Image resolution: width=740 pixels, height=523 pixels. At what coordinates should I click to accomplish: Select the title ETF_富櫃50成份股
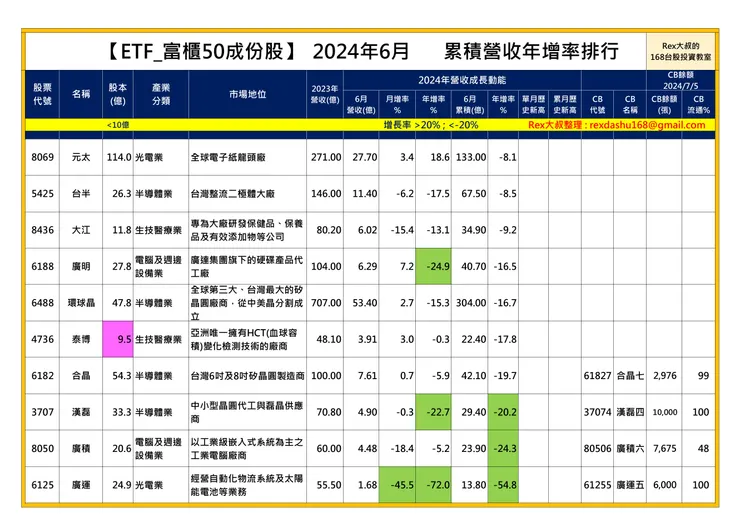pos(202,52)
